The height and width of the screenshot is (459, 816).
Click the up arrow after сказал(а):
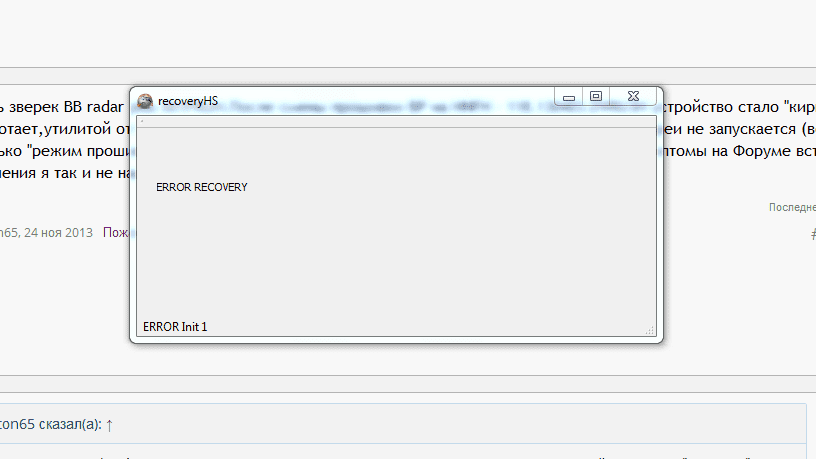109,425
